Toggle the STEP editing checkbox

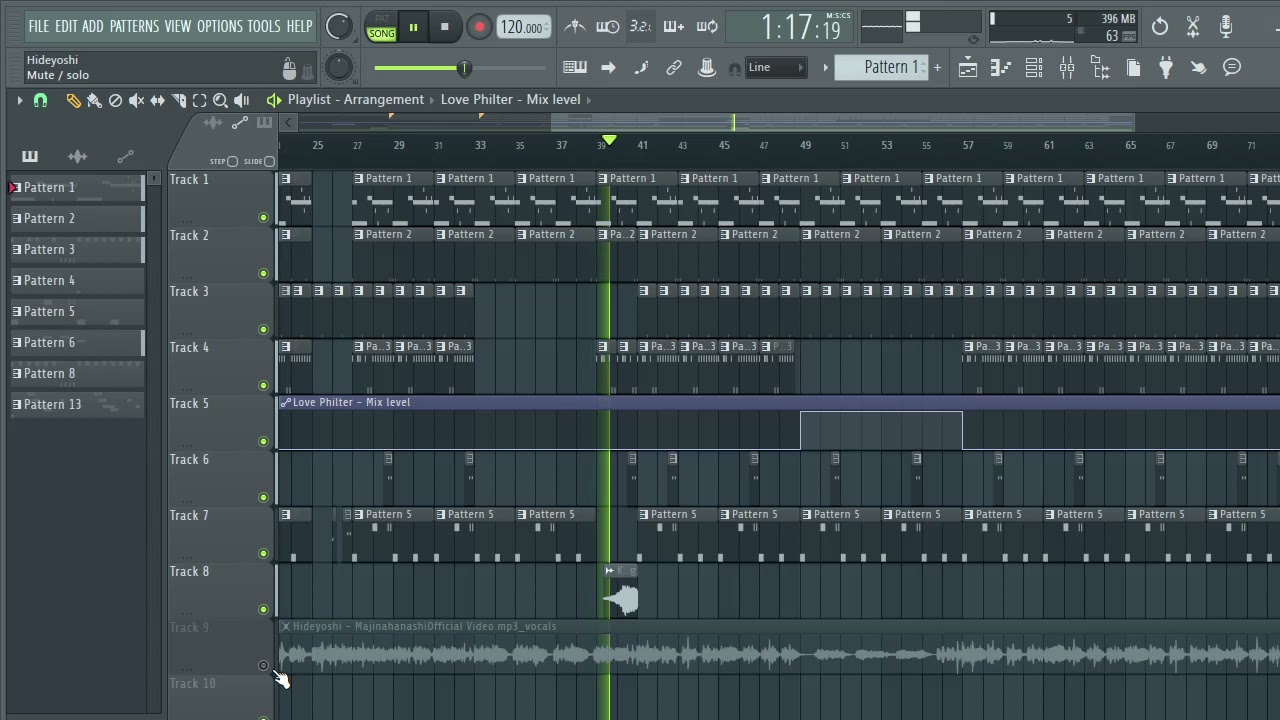(232, 161)
